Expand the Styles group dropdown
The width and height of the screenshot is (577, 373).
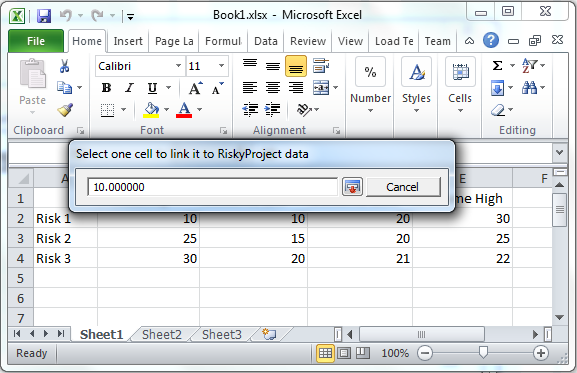(x=416, y=111)
